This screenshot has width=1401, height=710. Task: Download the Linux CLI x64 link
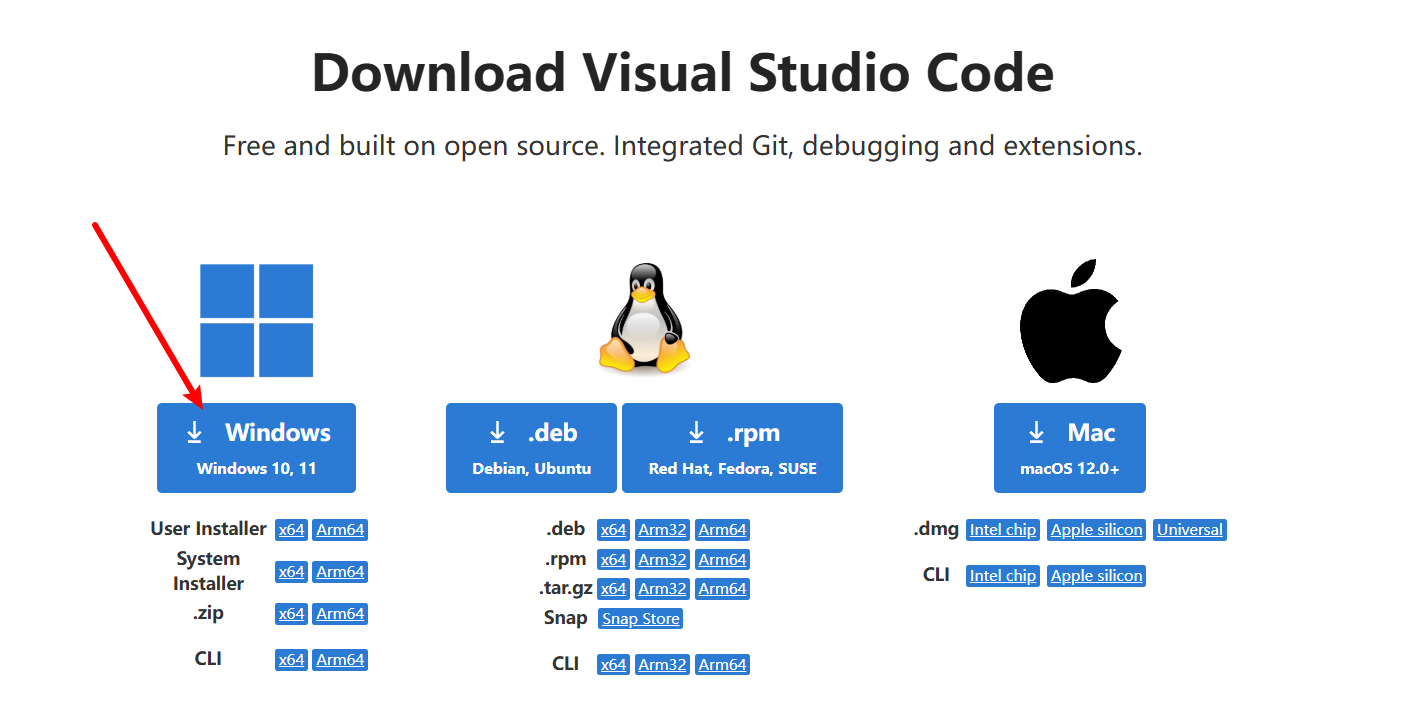click(x=613, y=665)
